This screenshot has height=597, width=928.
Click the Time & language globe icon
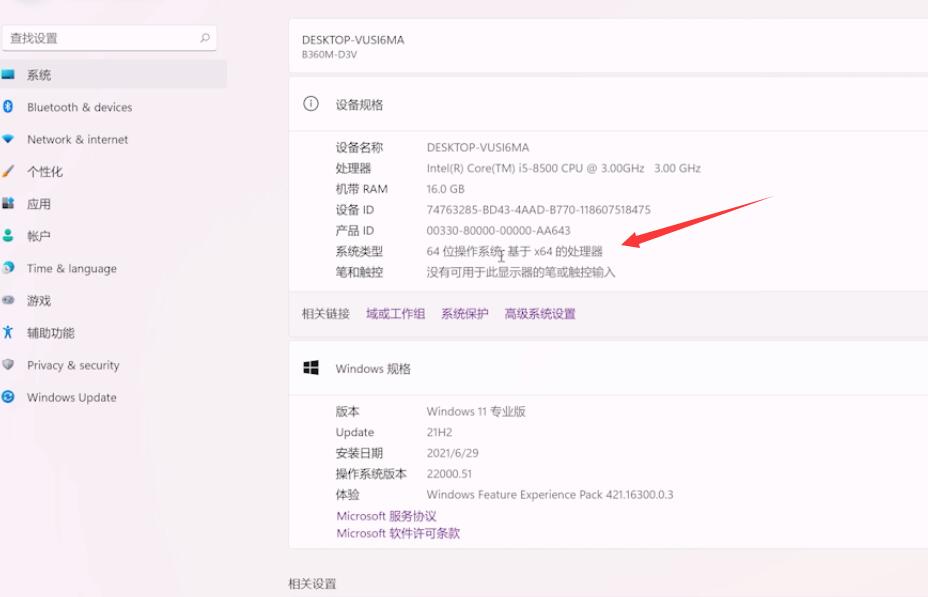click(x=8, y=267)
